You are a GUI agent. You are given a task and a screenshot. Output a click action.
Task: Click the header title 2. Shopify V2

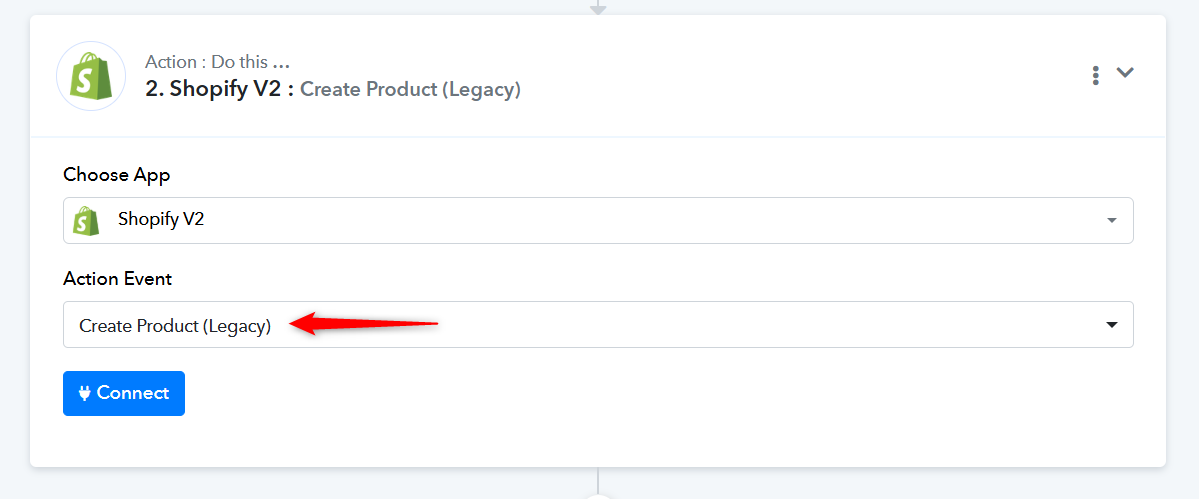pyautogui.click(x=220, y=89)
